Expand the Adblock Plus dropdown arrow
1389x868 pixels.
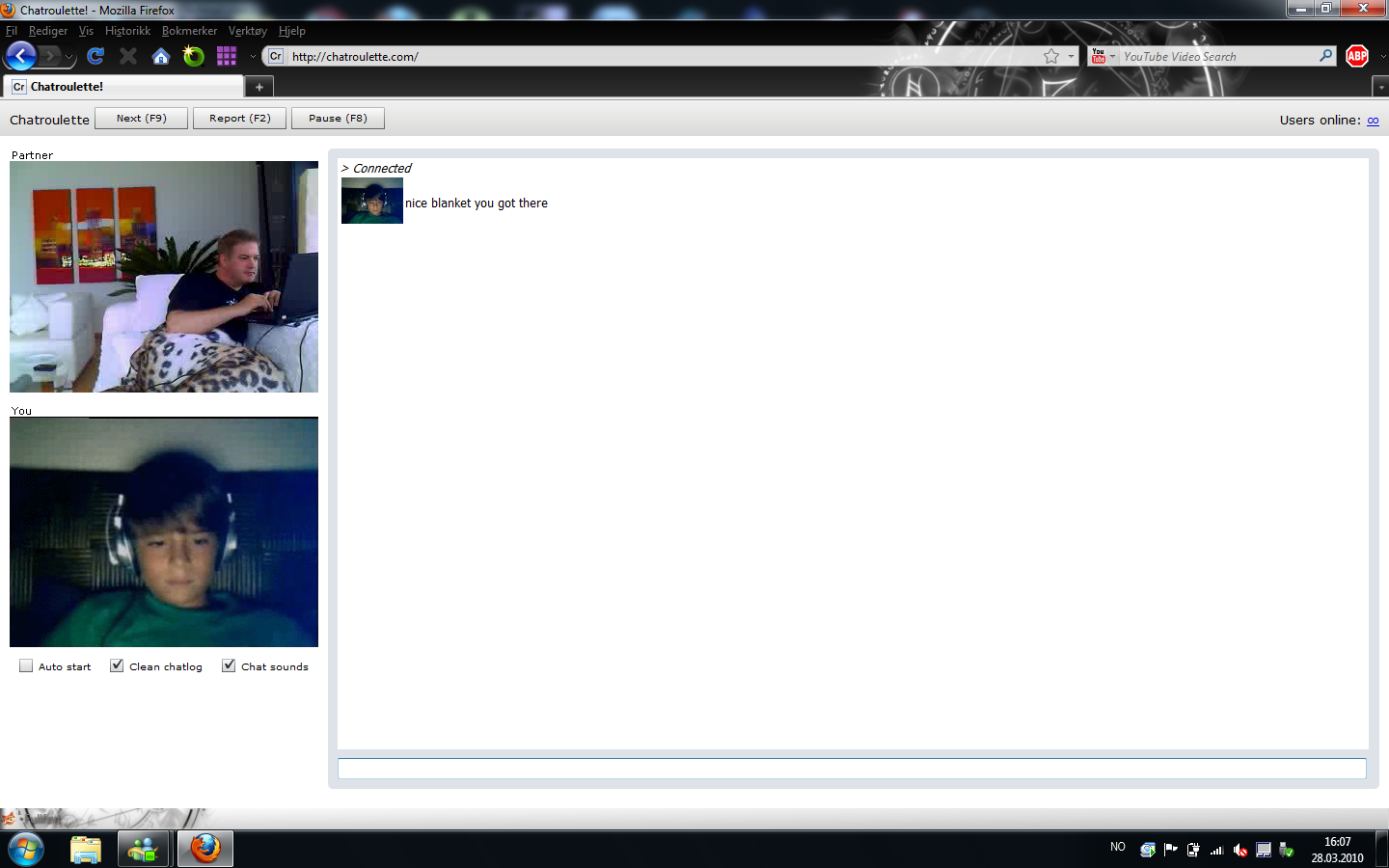(x=1382, y=57)
